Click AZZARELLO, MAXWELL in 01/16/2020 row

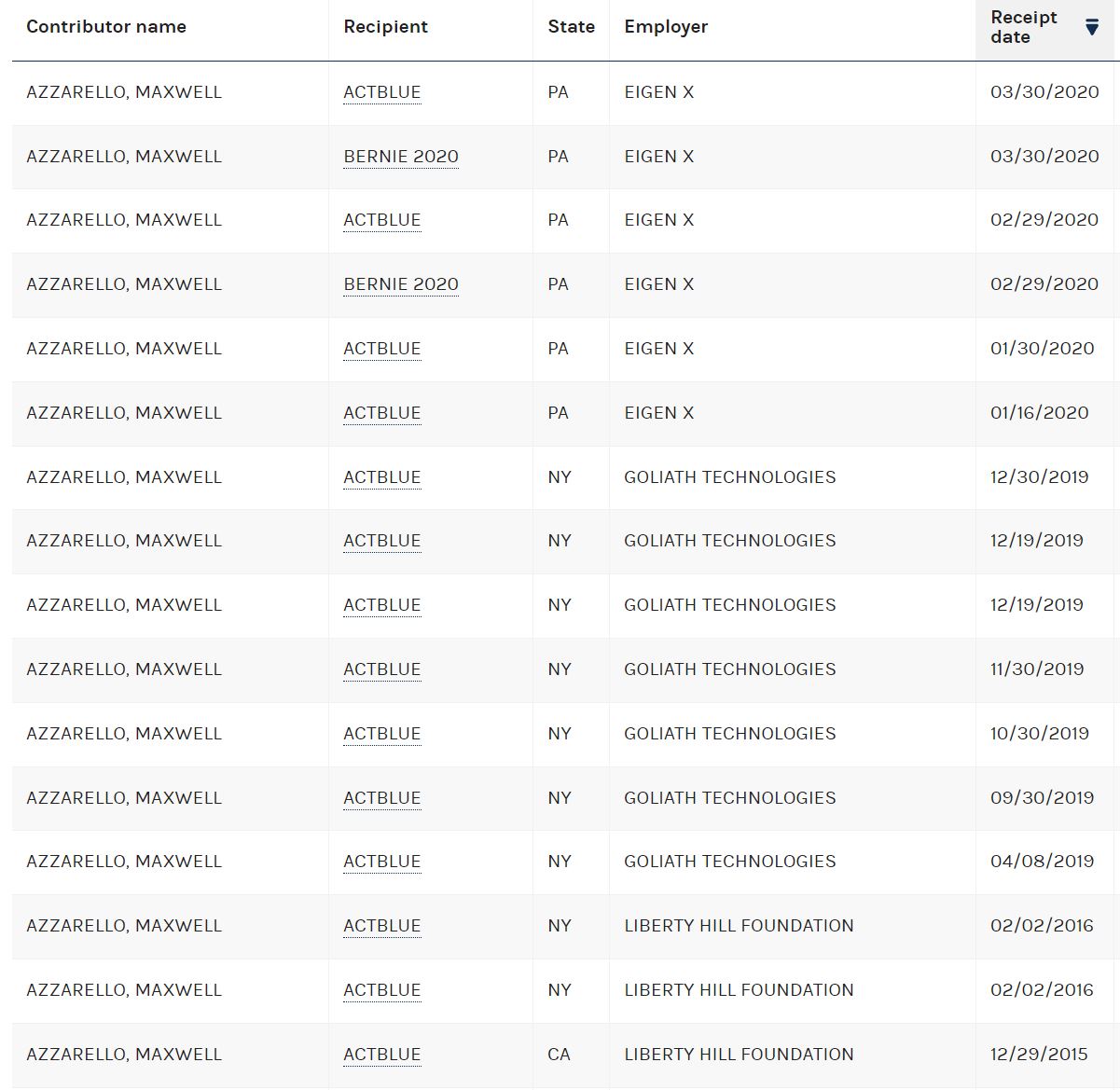tap(124, 413)
